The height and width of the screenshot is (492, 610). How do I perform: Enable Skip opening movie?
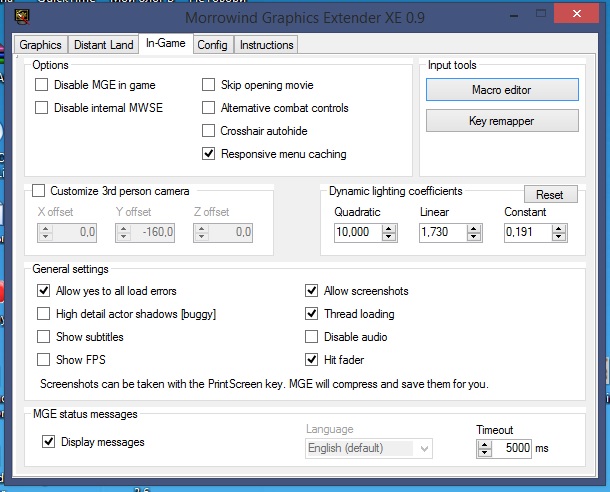(209, 84)
